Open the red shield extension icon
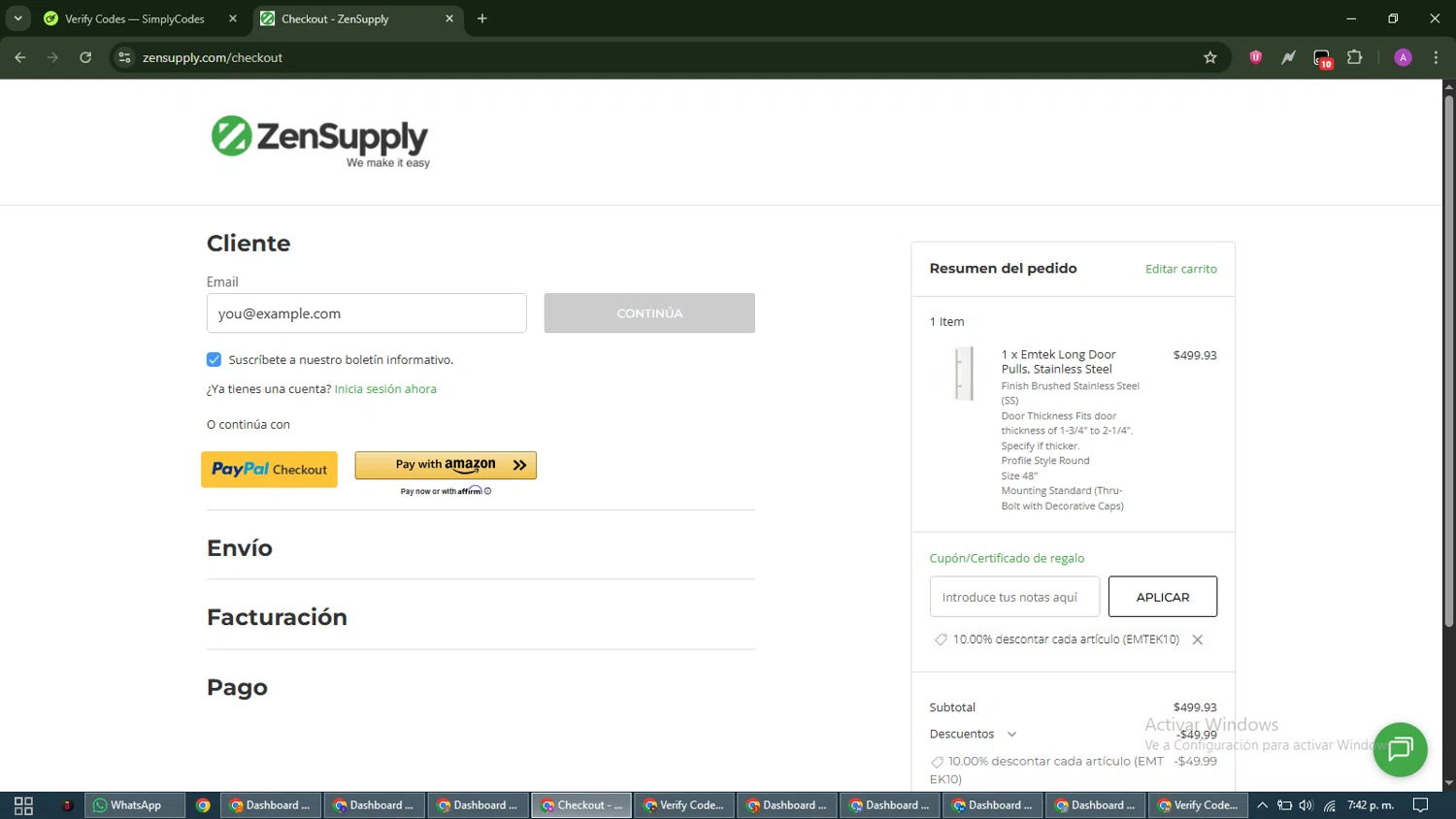1456x819 pixels. [x=1255, y=57]
